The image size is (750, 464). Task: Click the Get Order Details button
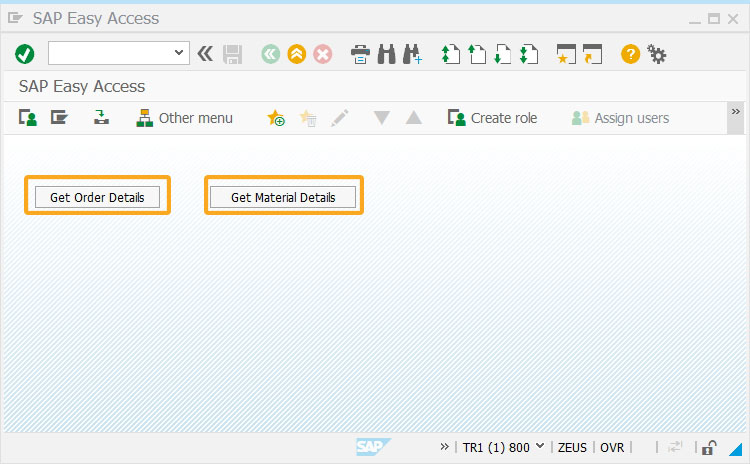coord(98,197)
